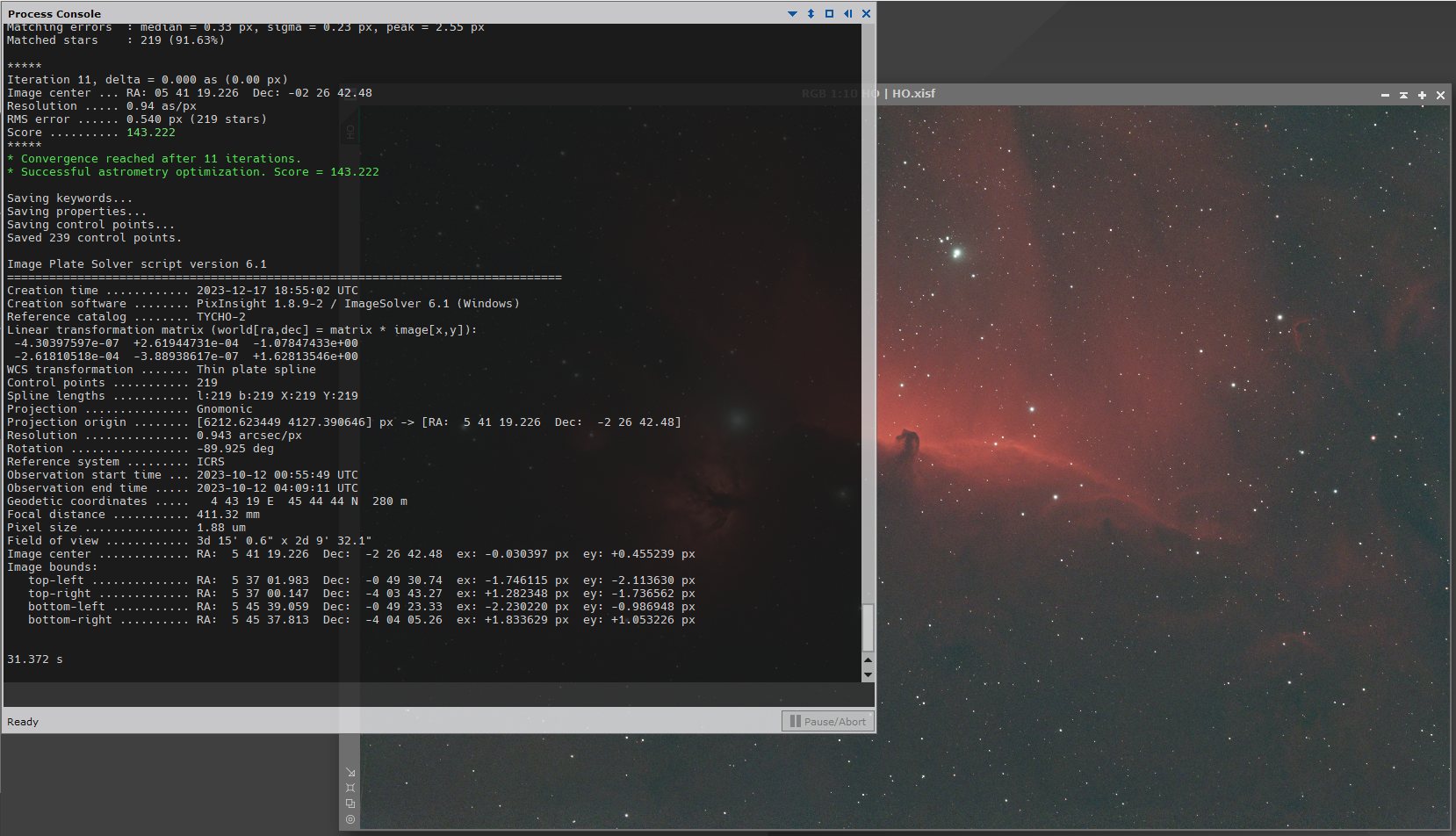
Task: Click the Process Console title label
Action: tap(54, 14)
